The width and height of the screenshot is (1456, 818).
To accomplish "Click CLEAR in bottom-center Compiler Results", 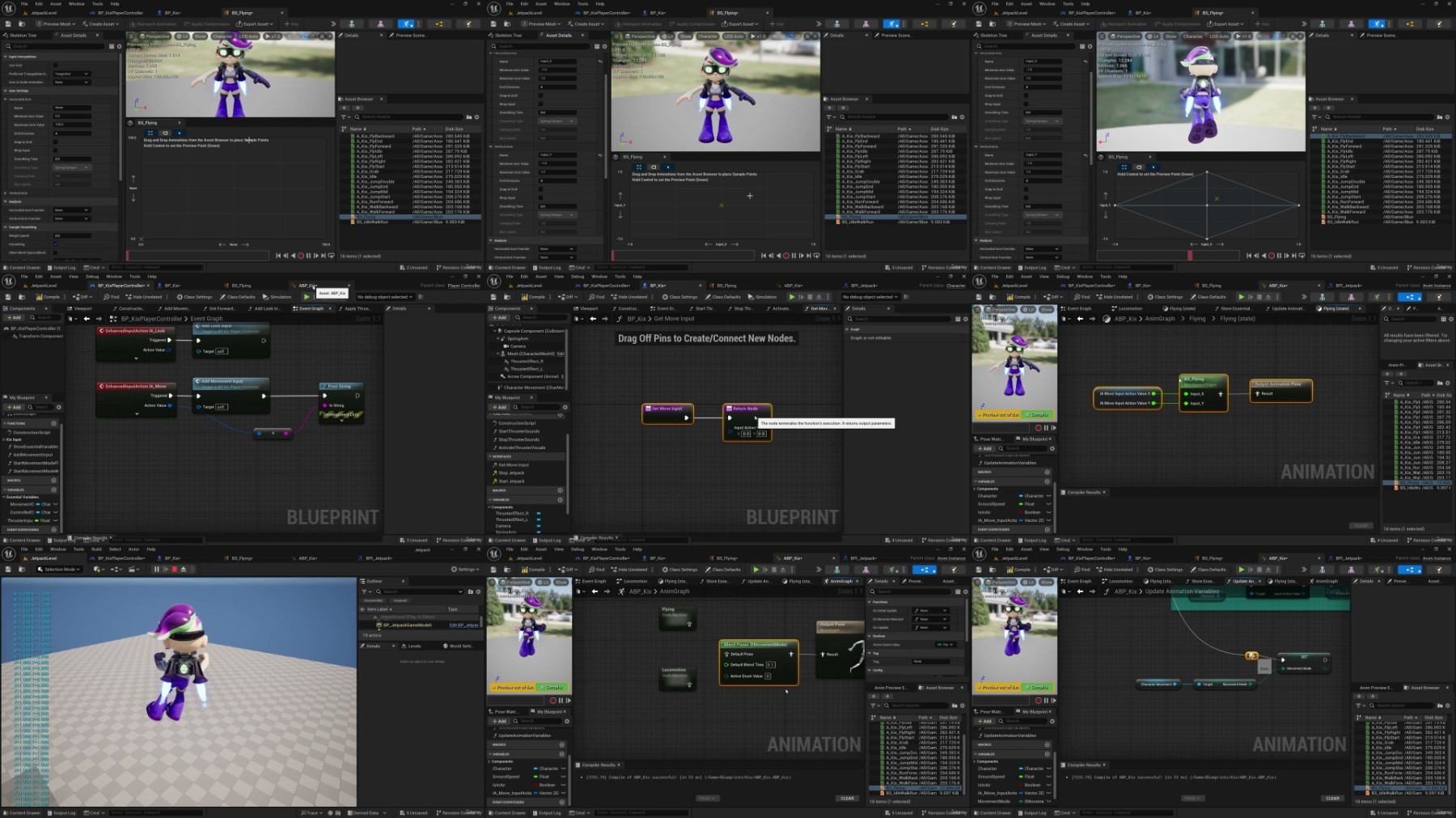I will (847, 799).
